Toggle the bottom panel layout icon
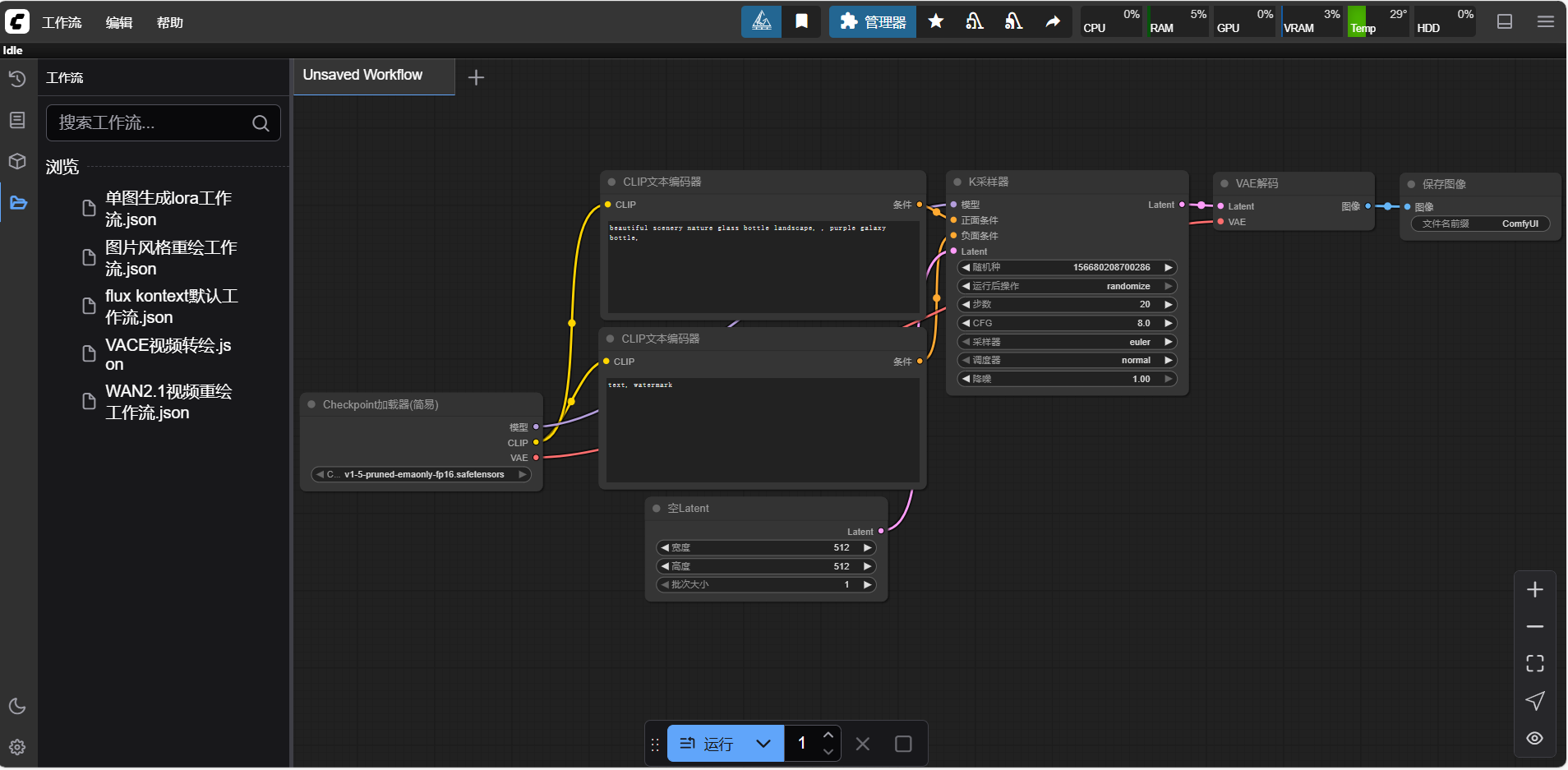Image resolution: width=1568 pixels, height=770 pixels. click(1505, 22)
